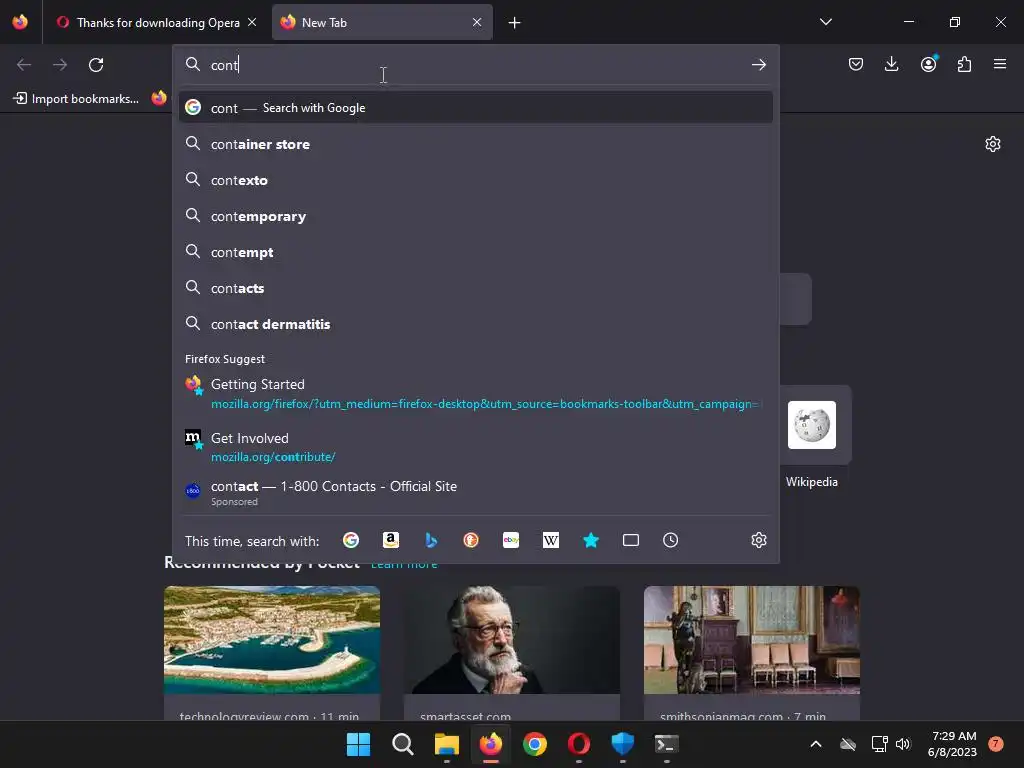This screenshot has width=1024, height=768.
Task: Search this time with eBay icon
Action: pyautogui.click(x=511, y=540)
